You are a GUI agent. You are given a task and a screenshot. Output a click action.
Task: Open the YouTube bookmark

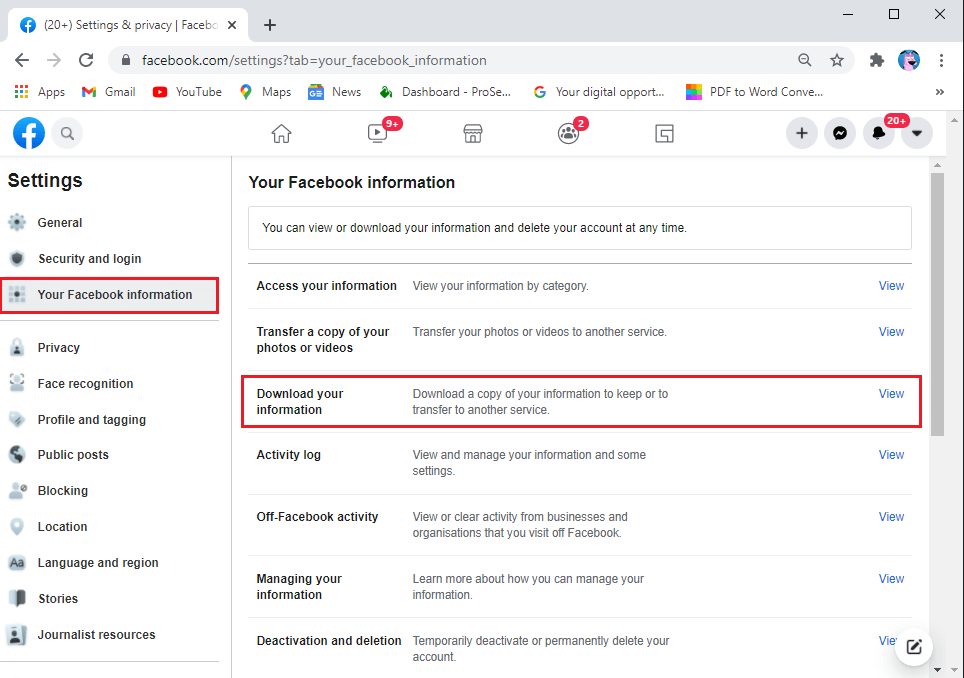click(187, 92)
